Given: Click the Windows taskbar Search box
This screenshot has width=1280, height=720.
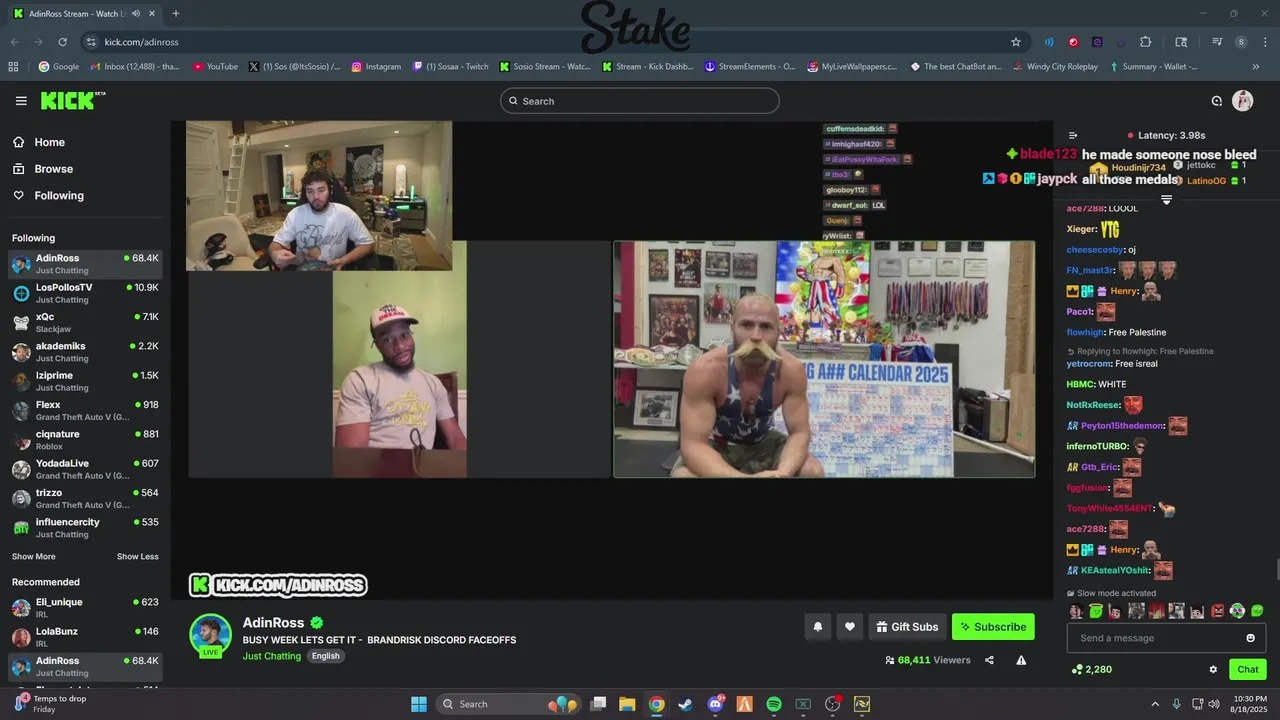Looking at the screenshot, I should click(510, 704).
